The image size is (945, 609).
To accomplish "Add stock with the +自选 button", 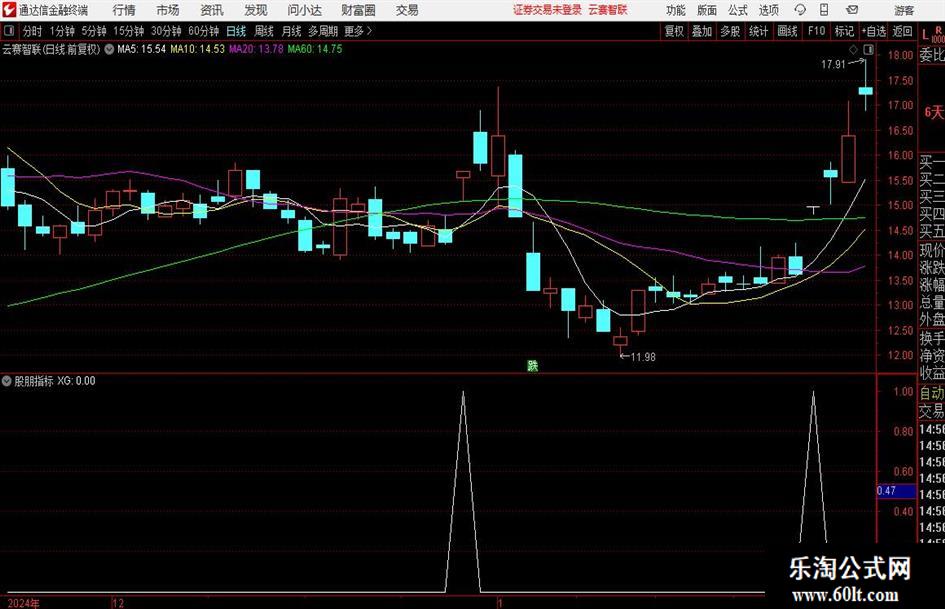I will click(874, 31).
